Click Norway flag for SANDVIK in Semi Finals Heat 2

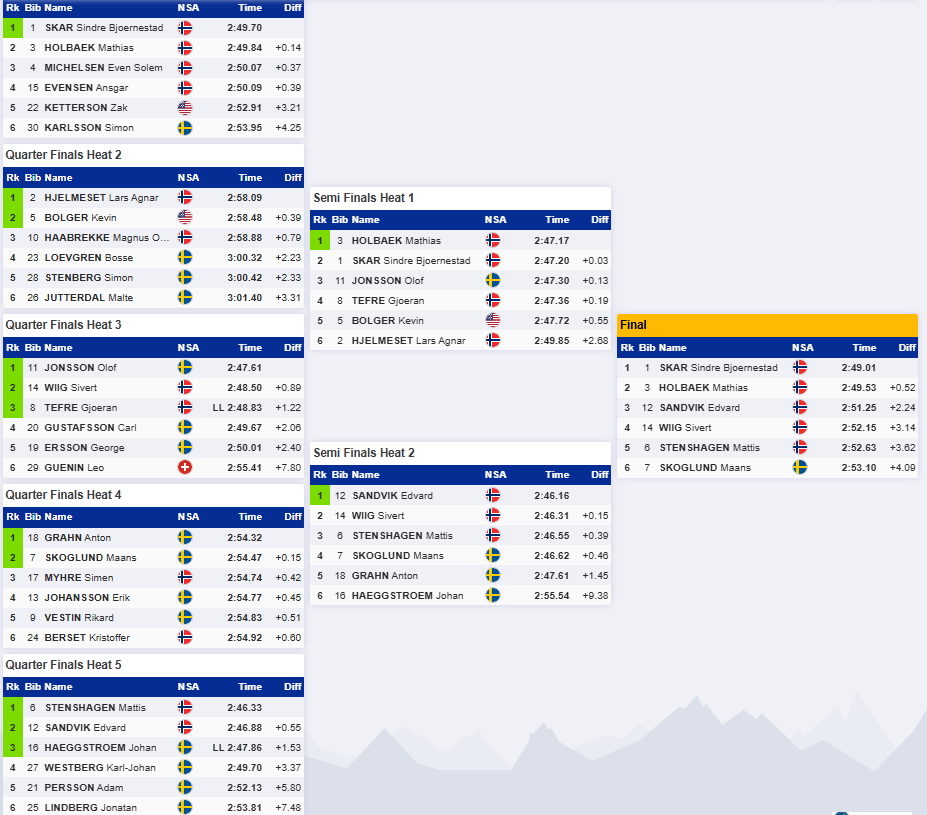(x=492, y=495)
